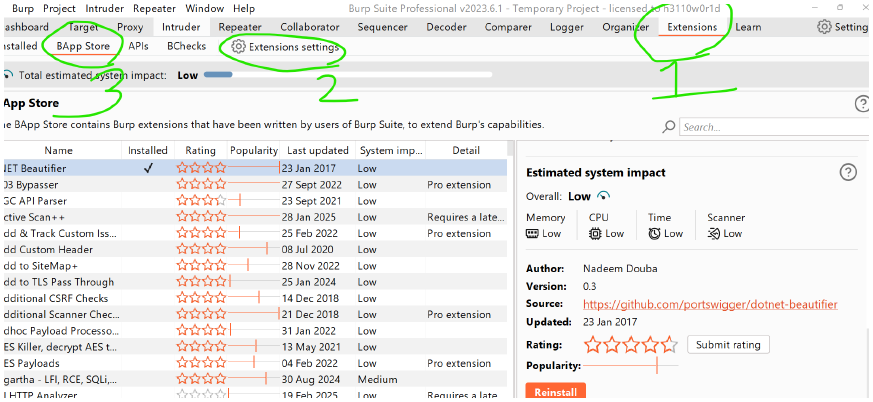Sort table by Last updated column header
Image resolution: width=873 pixels, height=402 pixels.
pyautogui.click(x=318, y=150)
